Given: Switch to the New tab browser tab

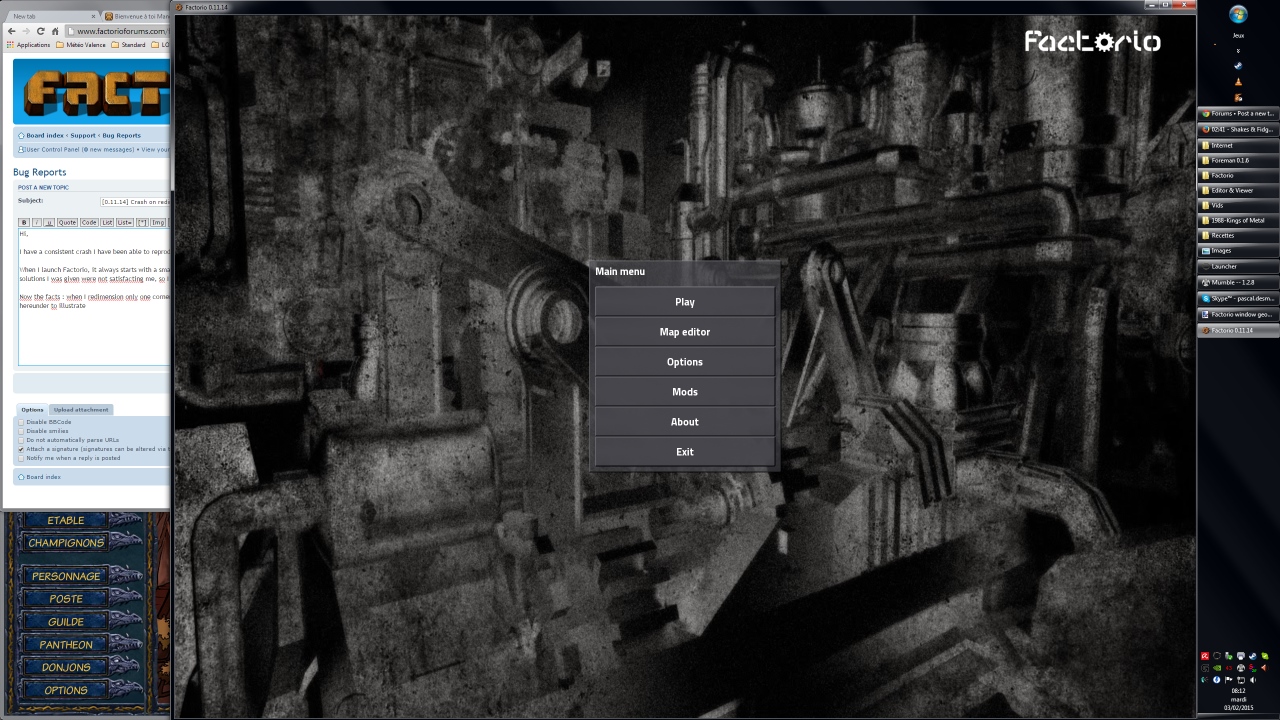Looking at the screenshot, I should click(50, 16).
